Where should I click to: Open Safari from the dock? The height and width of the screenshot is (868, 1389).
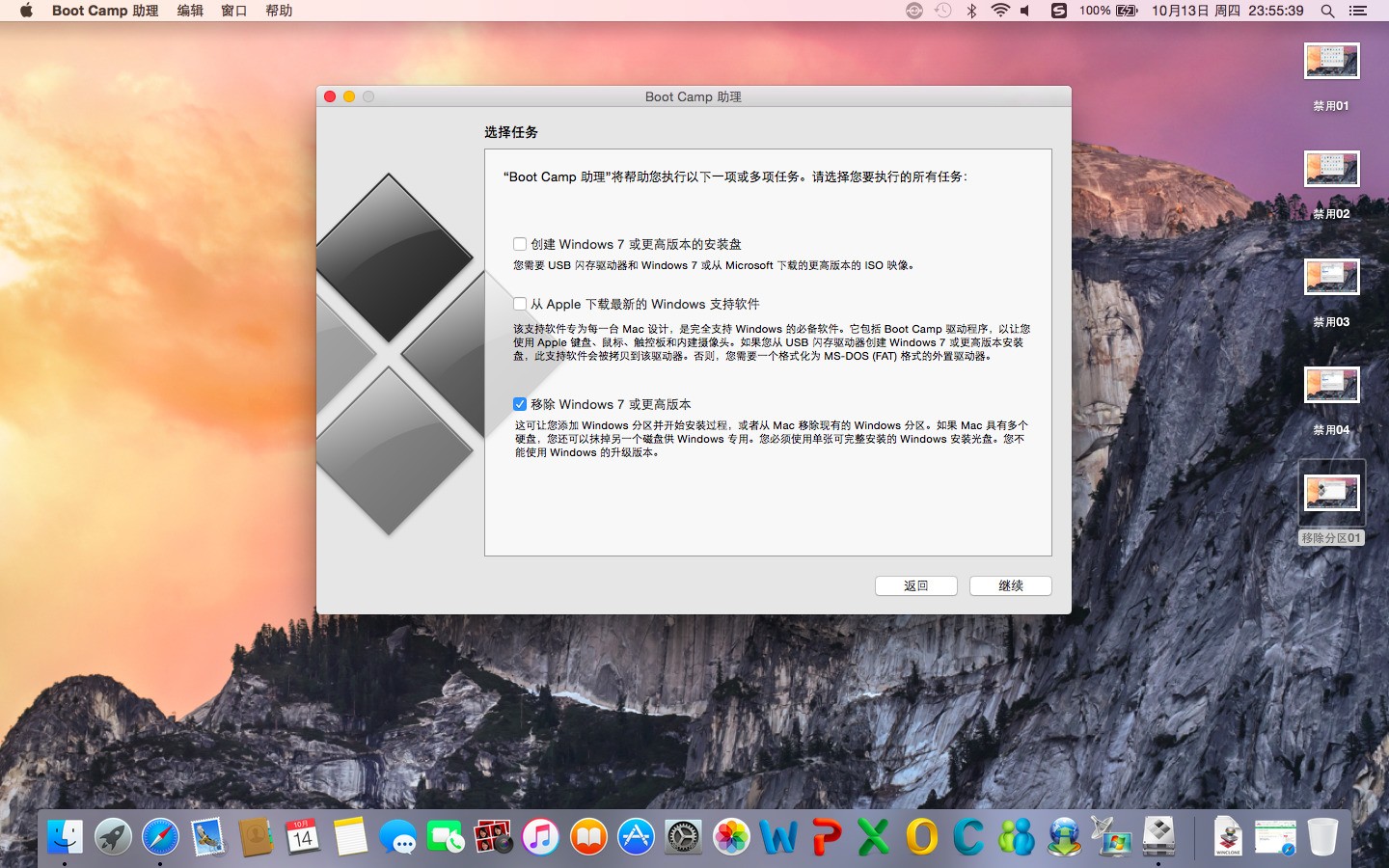pyautogui.click(x=160, y=836)
